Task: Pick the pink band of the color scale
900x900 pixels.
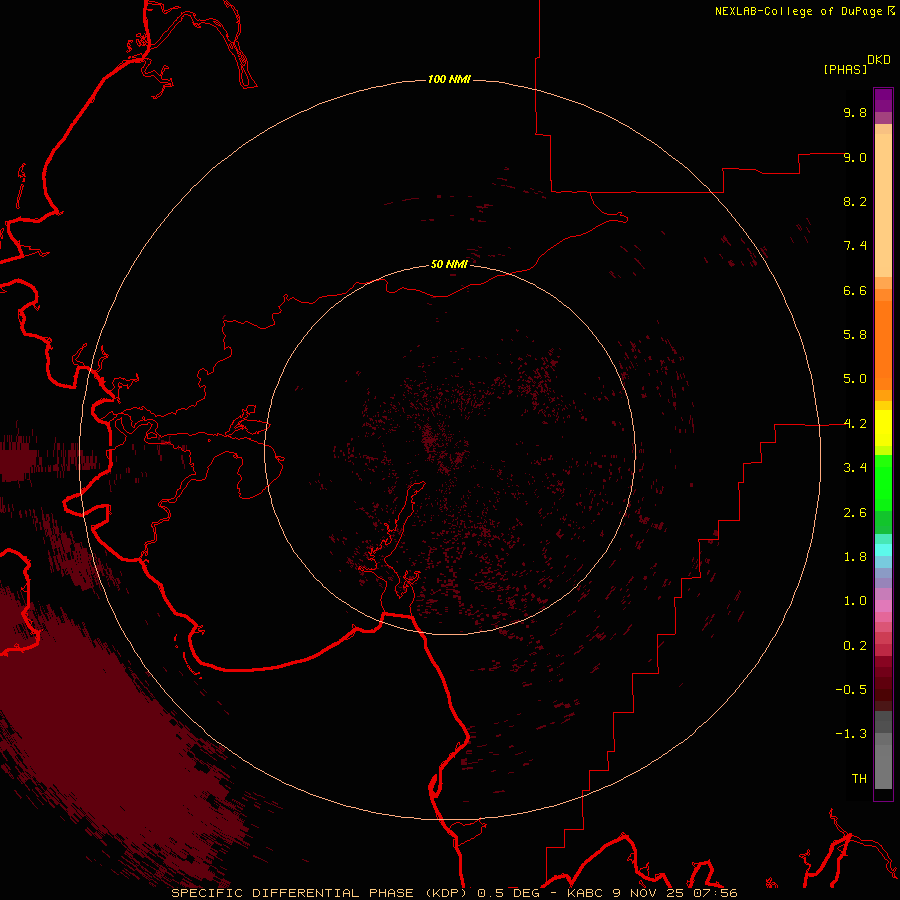Action: [883, 606]
